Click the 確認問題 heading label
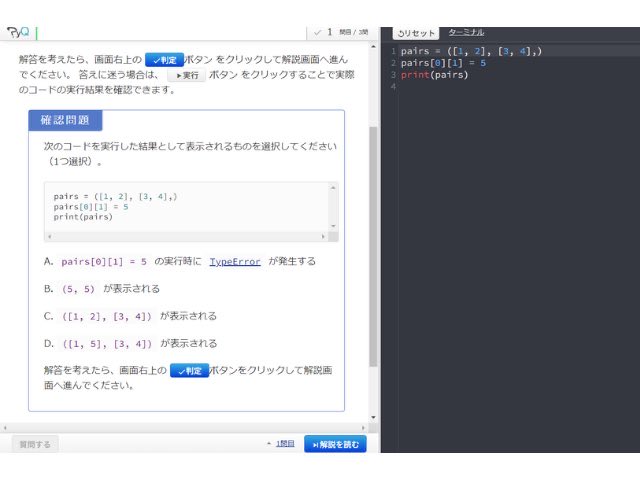The height and width of the screenshot is (480, 640). pyautogui.click(x=65, y=120)
